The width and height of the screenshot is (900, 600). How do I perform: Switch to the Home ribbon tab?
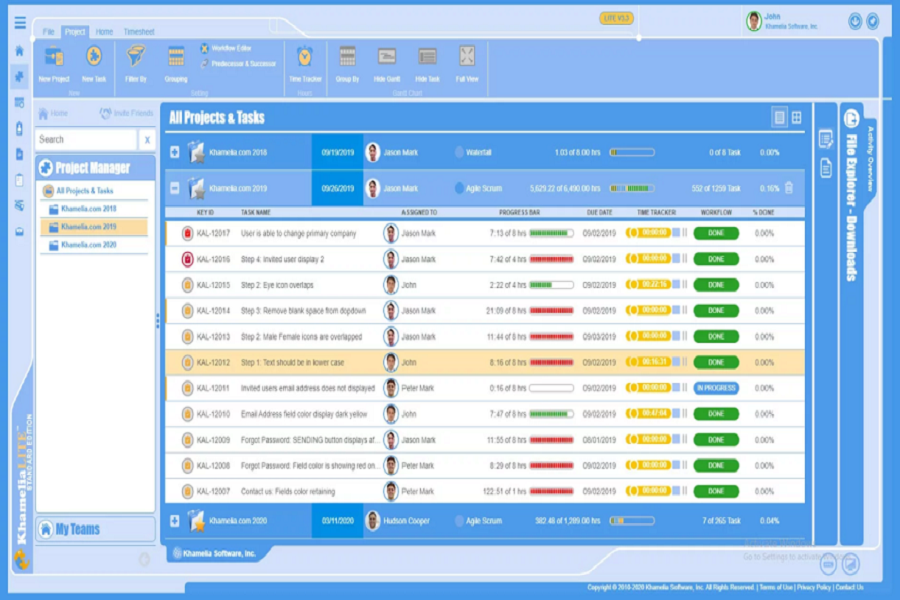104,32
